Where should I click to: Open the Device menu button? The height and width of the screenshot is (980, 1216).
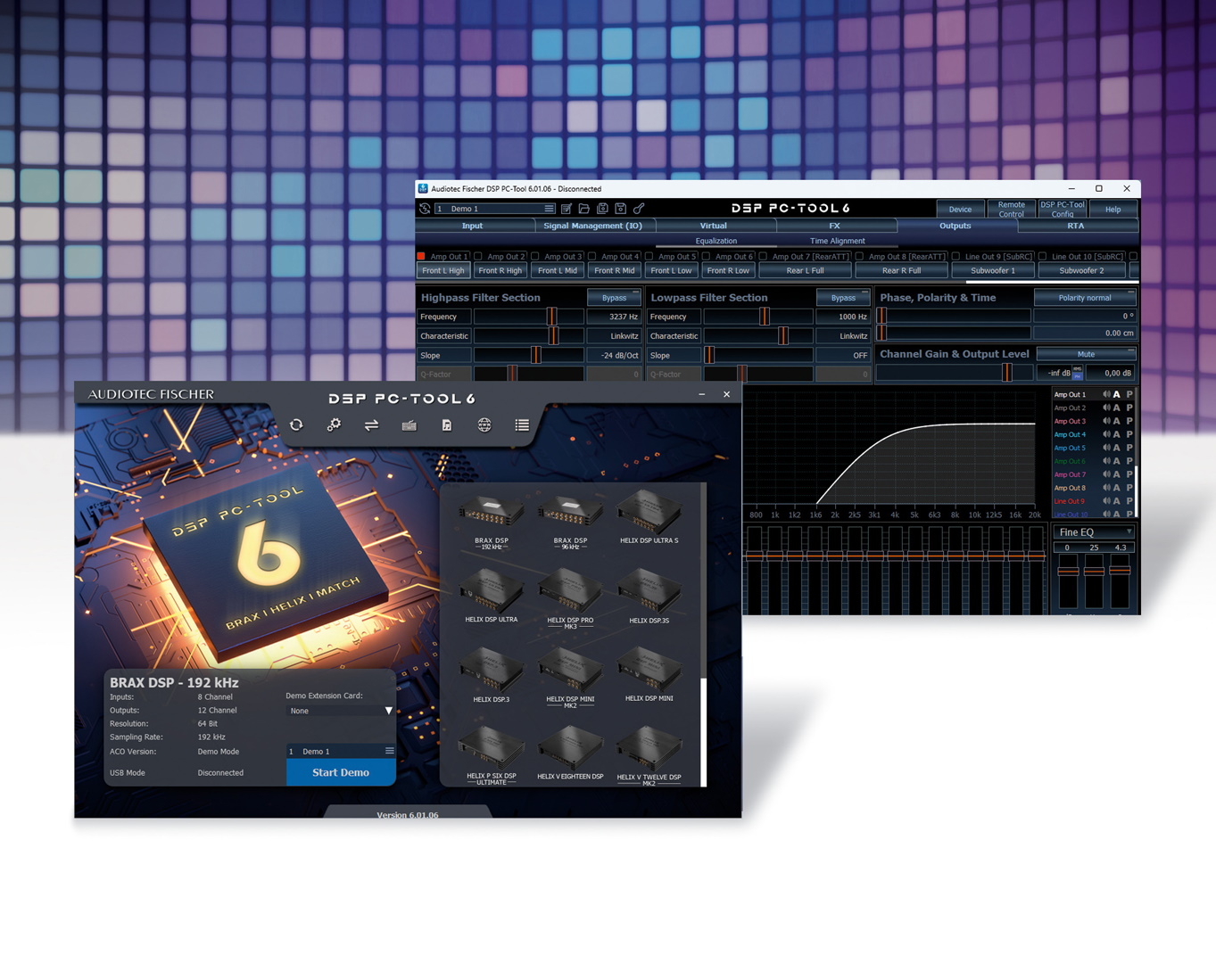[x=960, y=210]
